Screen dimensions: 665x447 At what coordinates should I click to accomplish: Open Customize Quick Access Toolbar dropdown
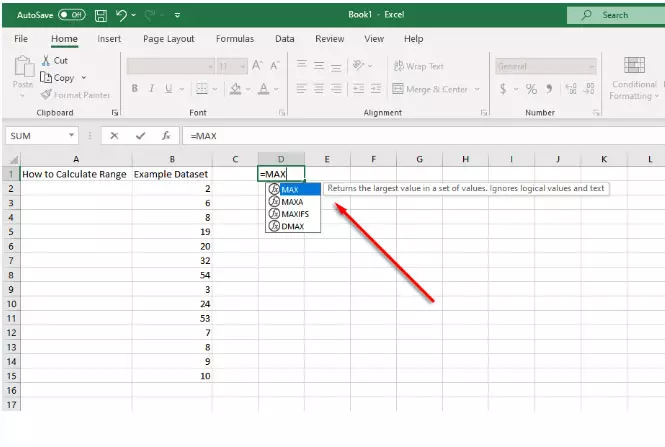coord(177,15)
